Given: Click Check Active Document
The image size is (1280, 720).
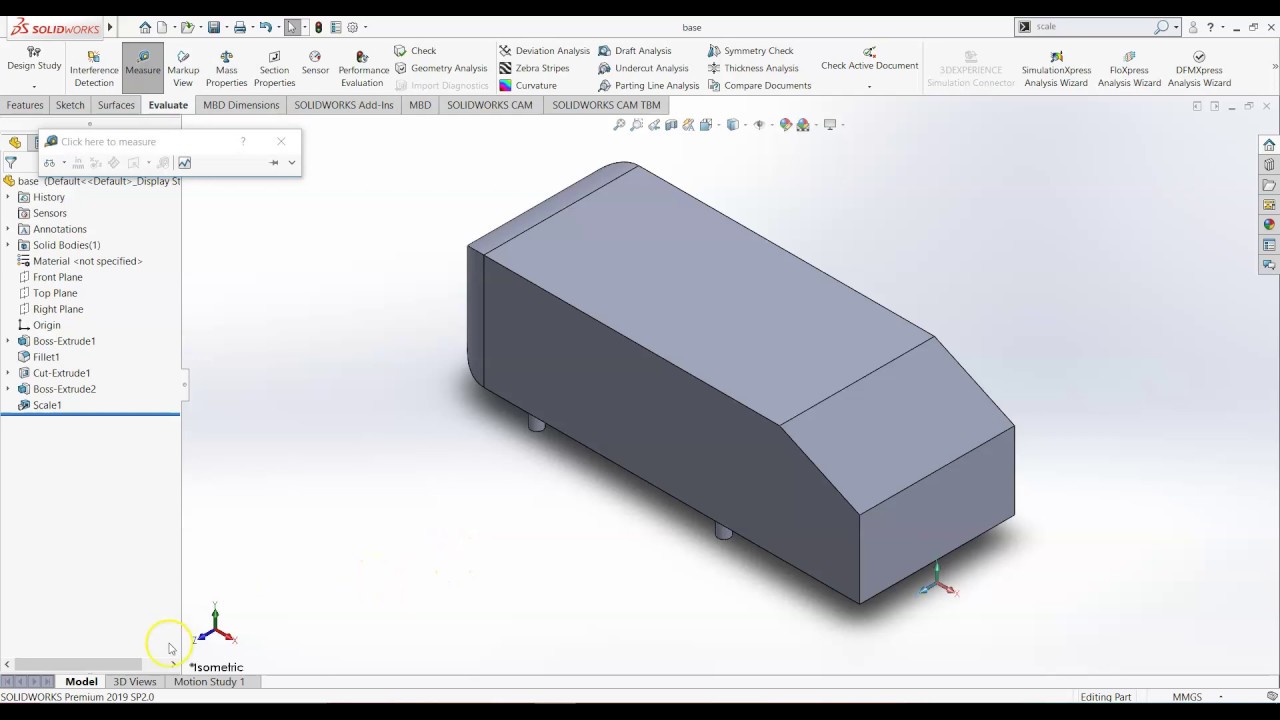Looking at the screenshot, I should pos(869,59).
